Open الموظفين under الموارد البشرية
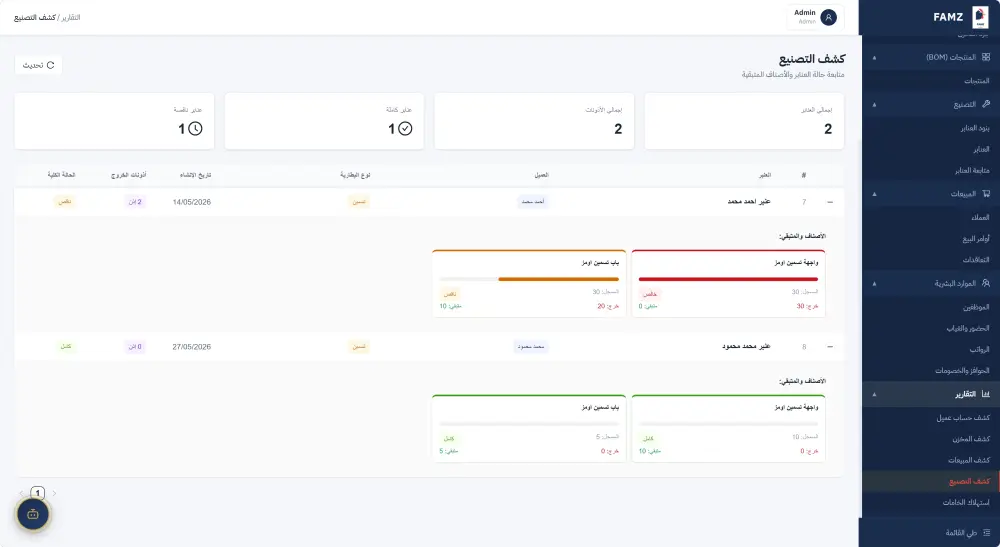 (x=976, y=307)
